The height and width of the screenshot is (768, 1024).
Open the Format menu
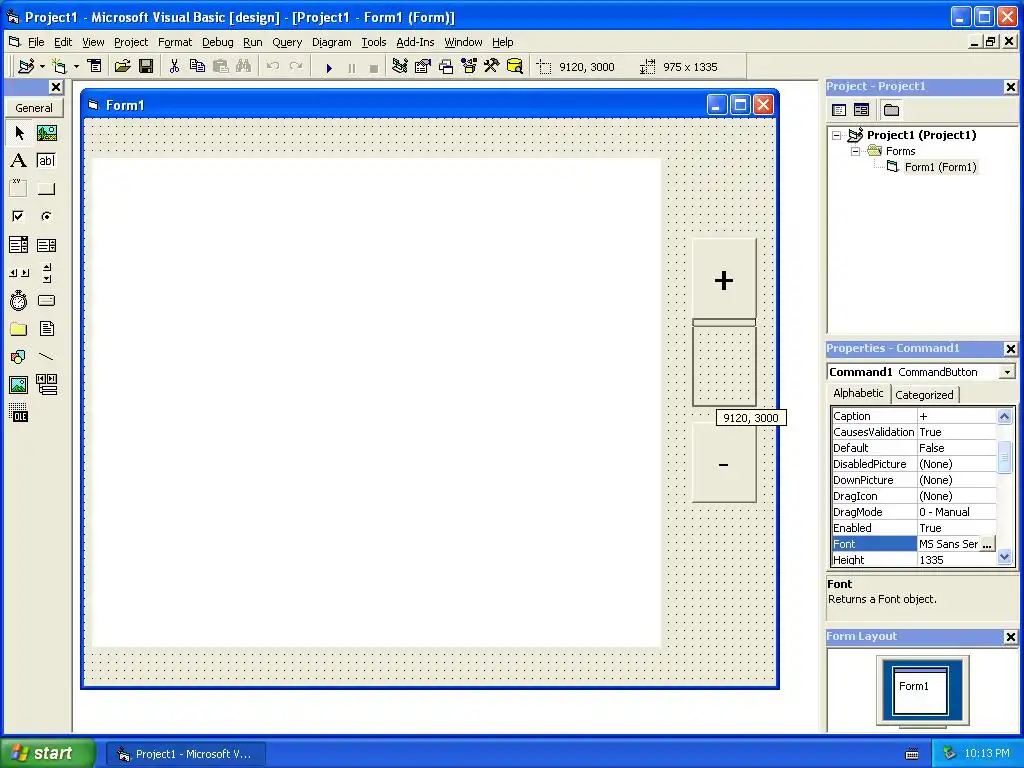175,42
